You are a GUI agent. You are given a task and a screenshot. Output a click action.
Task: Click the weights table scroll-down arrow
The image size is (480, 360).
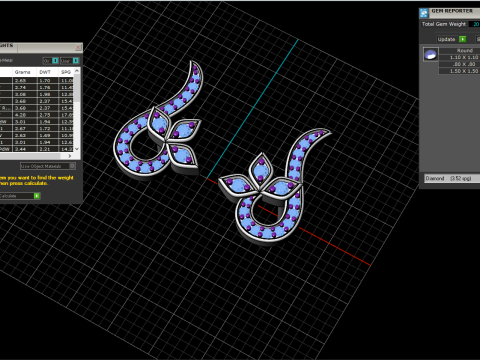[x=77, y=149]
